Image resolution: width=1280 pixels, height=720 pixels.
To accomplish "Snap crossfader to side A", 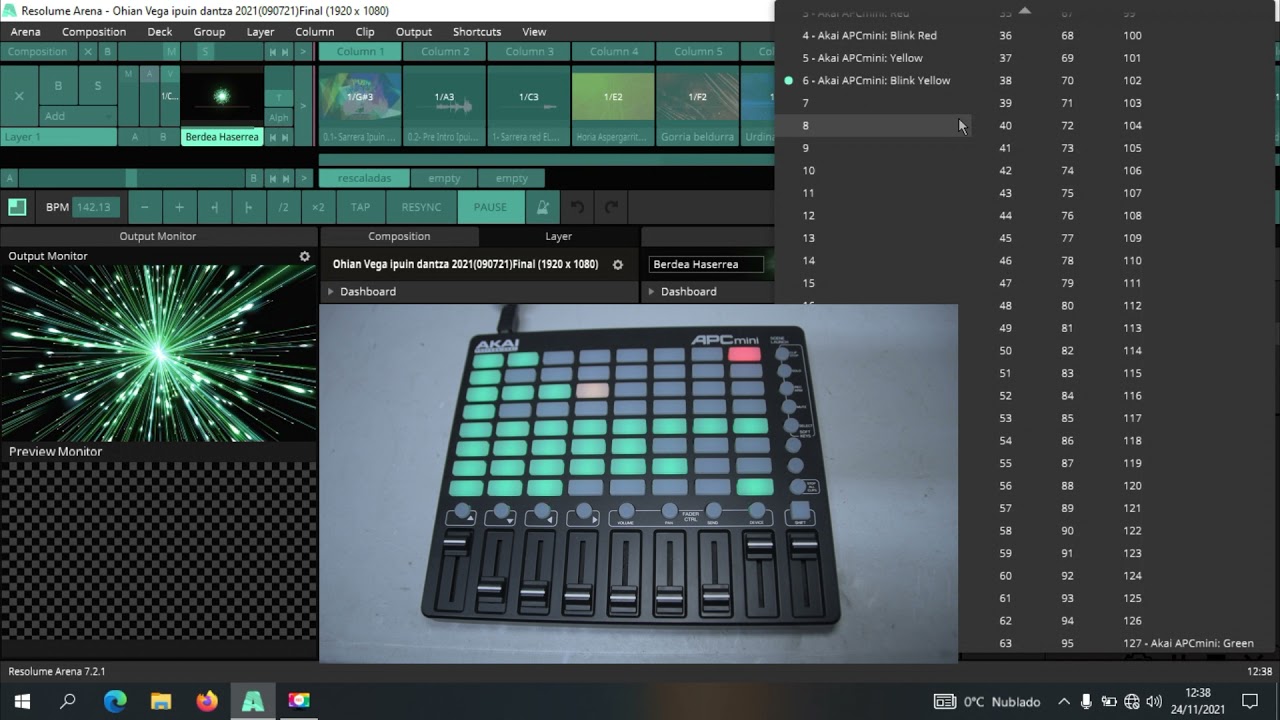I will [x=10, y=178].
